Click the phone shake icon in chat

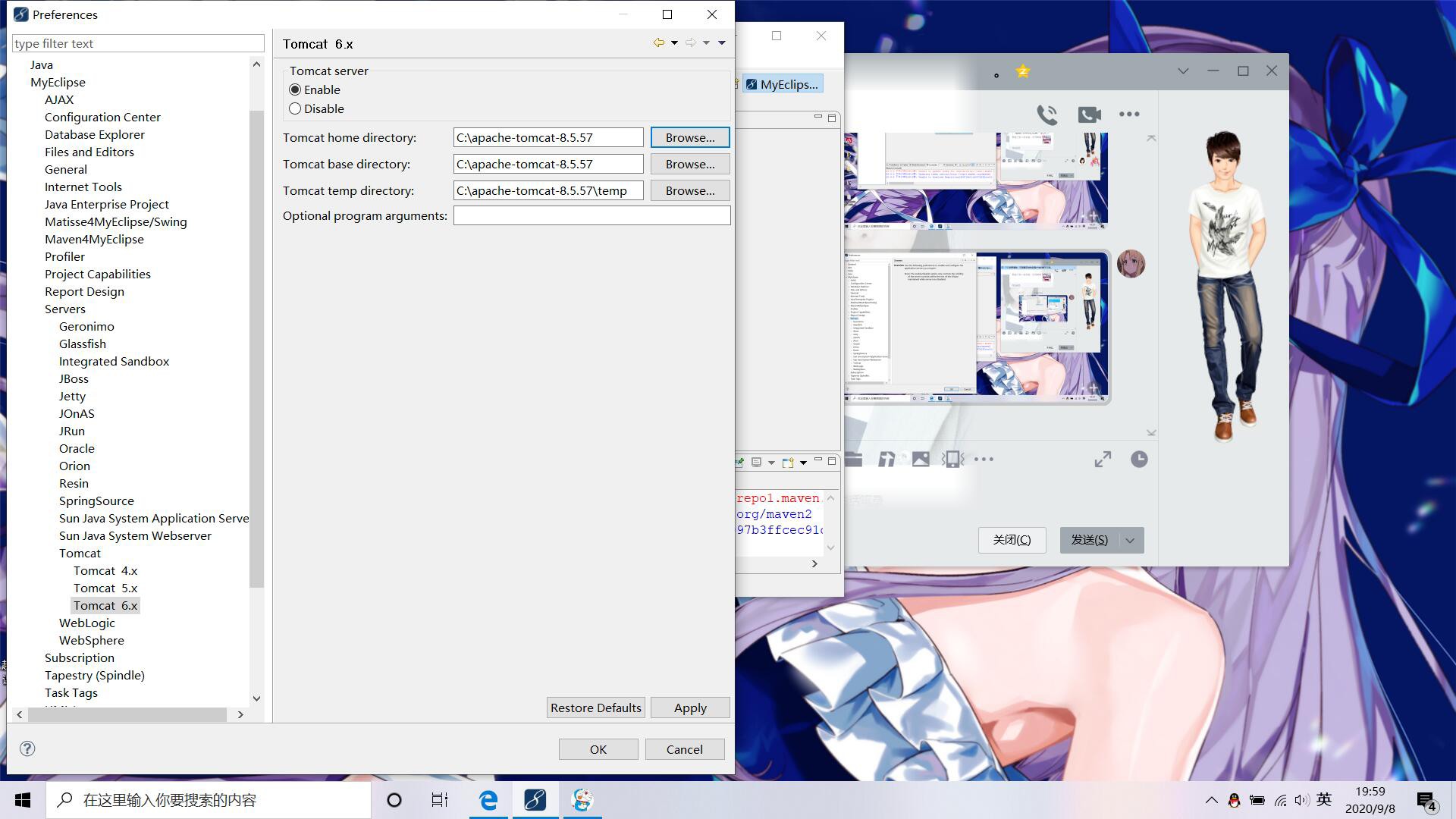pyautogui.click(x=952, y=460)
